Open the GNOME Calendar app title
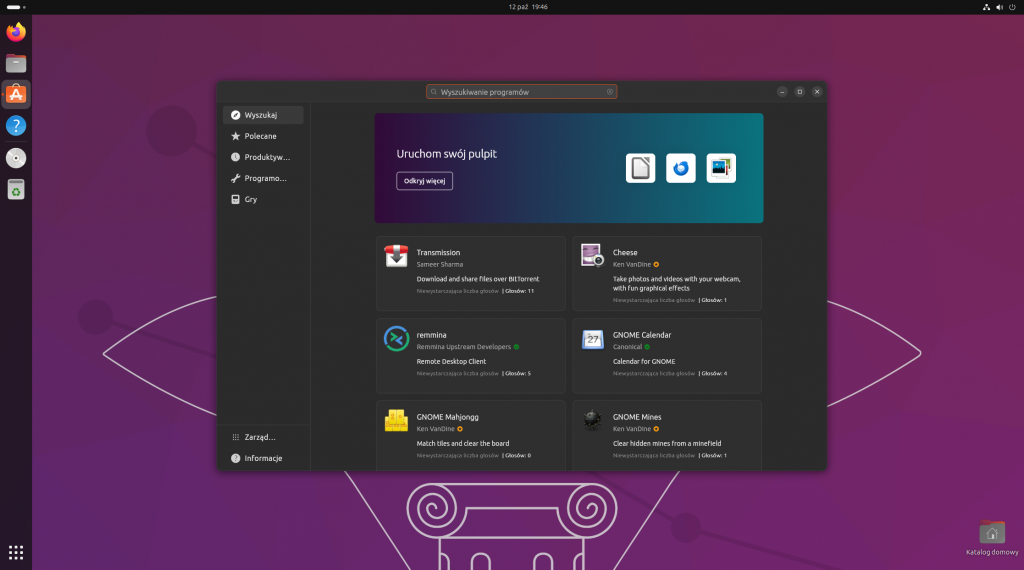Viewport: 1024px width, 570px height. tap(642, 335)
